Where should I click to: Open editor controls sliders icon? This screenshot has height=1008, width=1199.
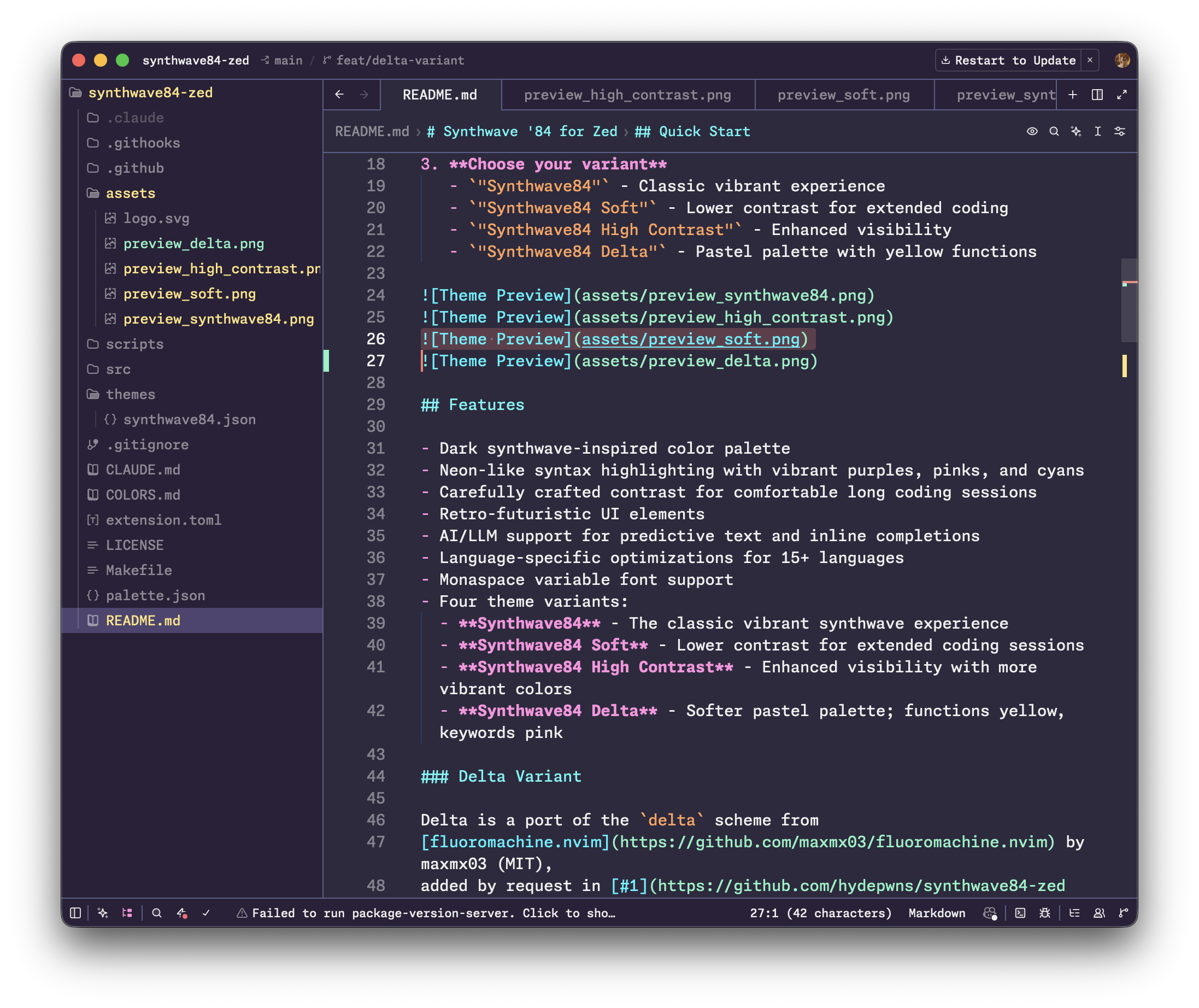(x=1120, y=131)
